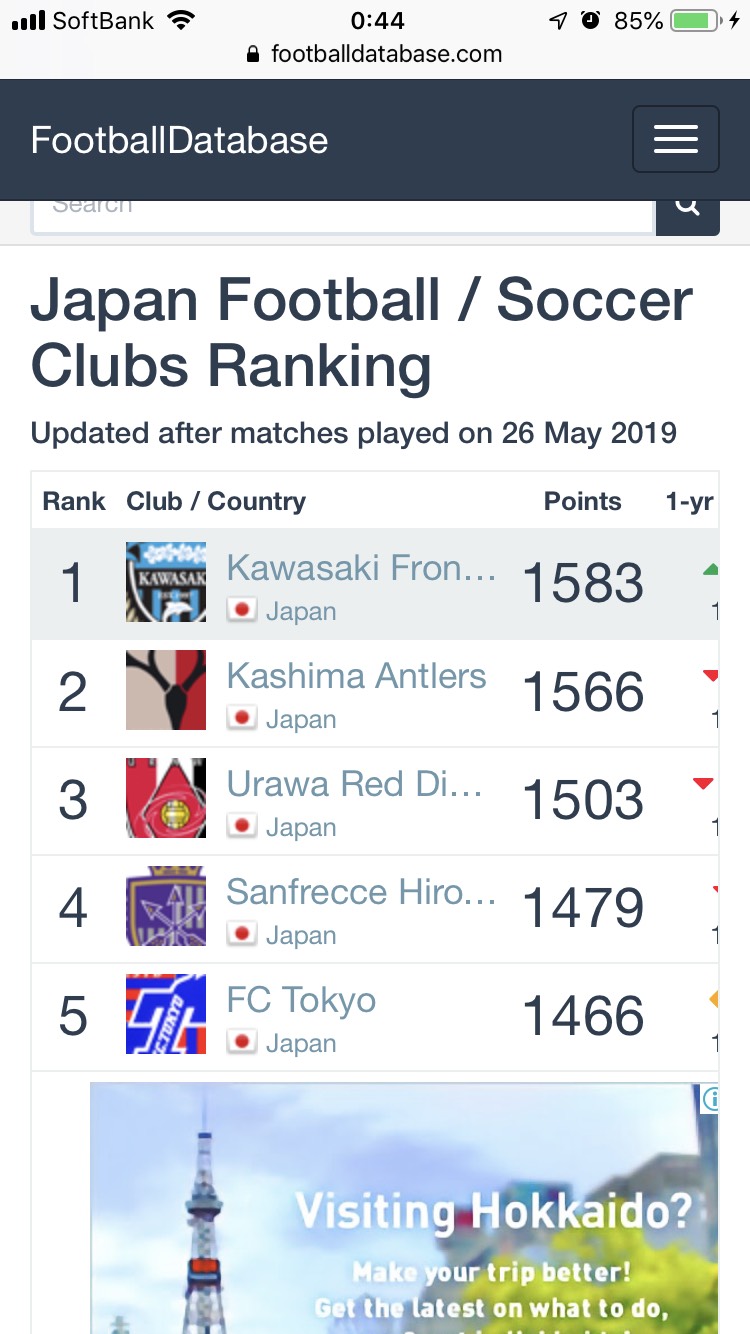The width and height of the screenshot is (750, 1334).
Task: Click the Japan link under Kashima Antlers
Action: tap(300, 719)
